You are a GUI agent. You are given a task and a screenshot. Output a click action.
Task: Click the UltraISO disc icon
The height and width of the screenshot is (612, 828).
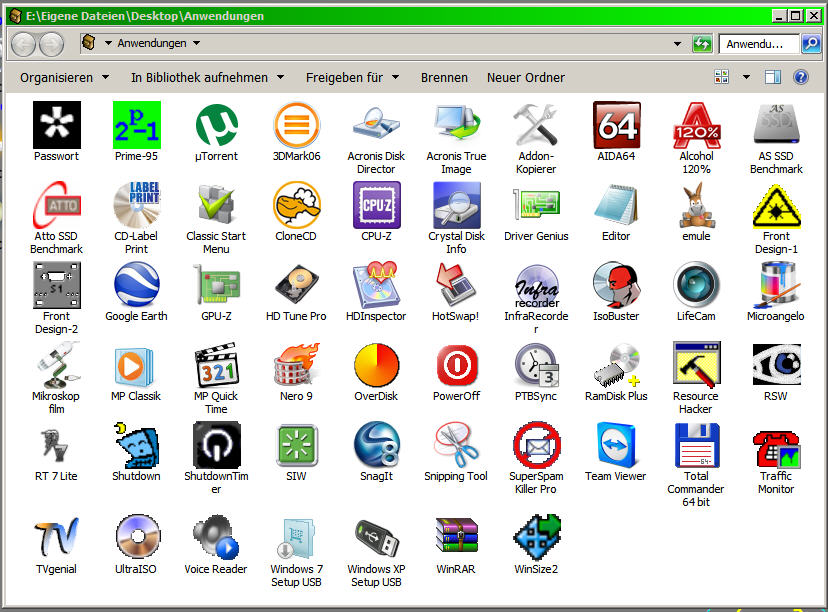[137, 536]
